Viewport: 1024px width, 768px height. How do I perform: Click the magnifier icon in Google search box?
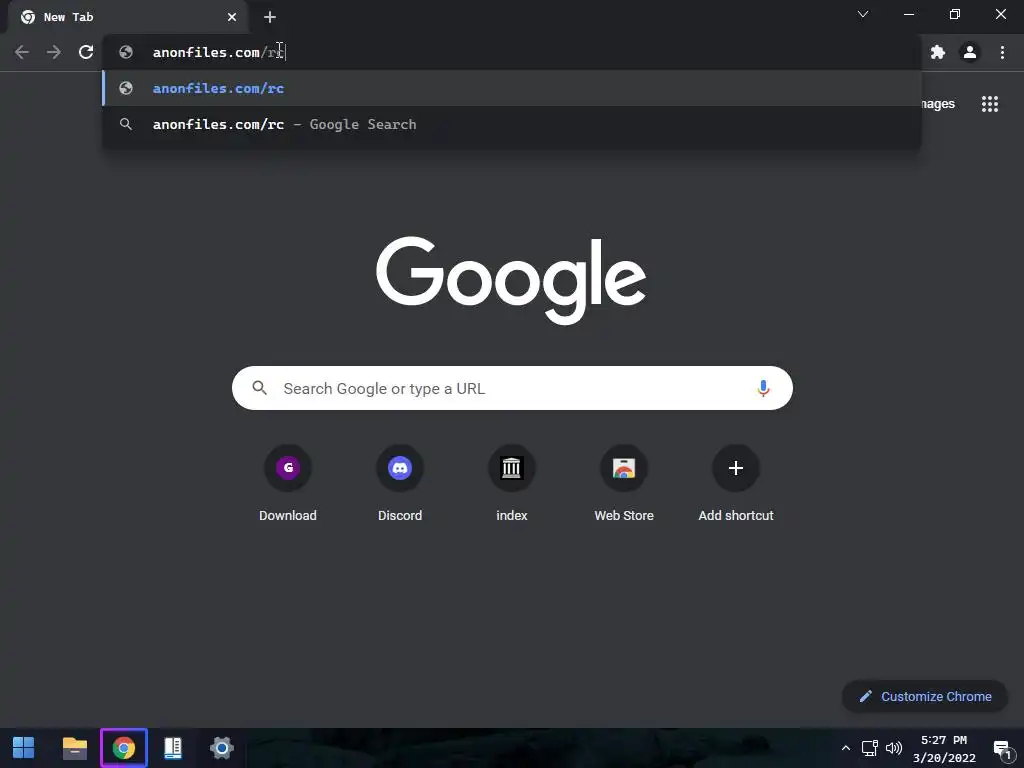[259, 388]
